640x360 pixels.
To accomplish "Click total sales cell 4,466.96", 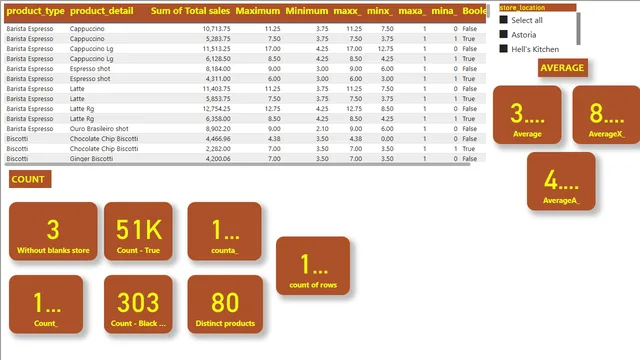I will click(218, 139).
